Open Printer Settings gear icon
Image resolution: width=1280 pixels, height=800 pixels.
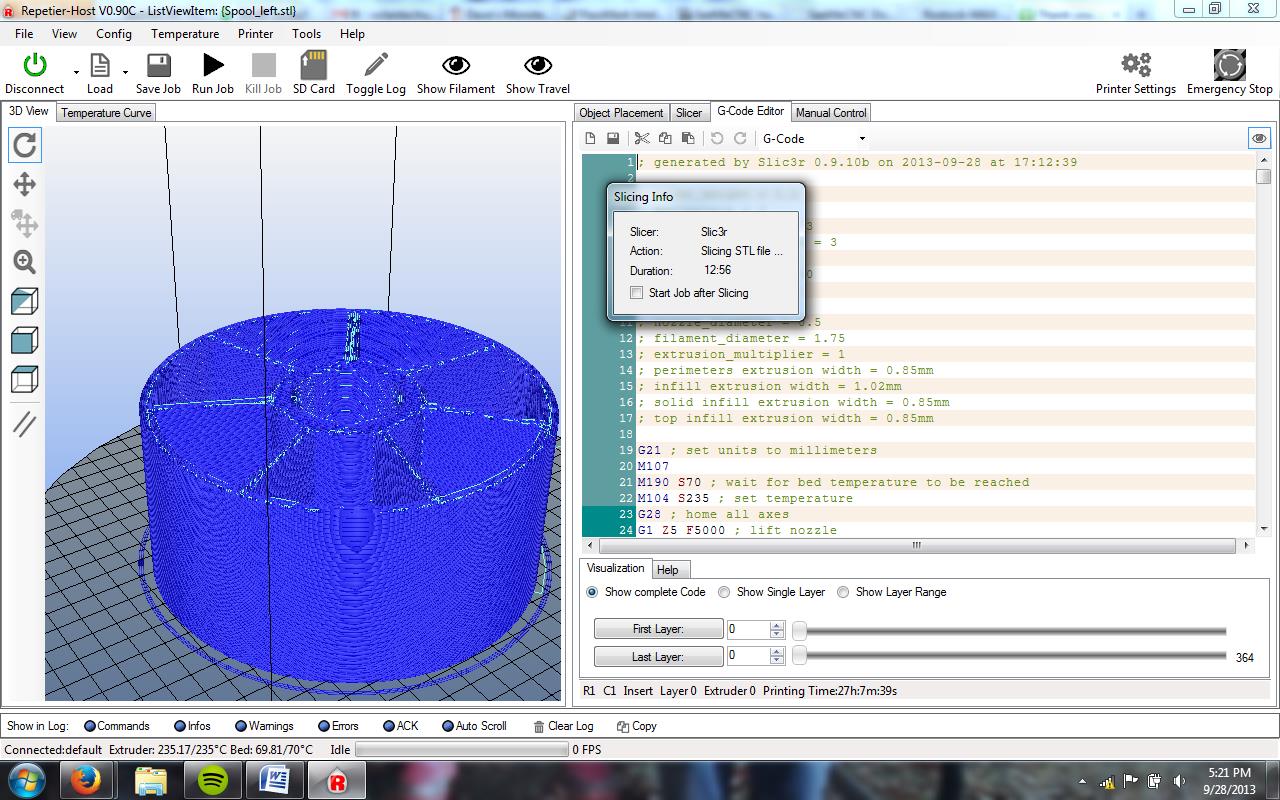pyautogui.click(x=1135, y=66)
